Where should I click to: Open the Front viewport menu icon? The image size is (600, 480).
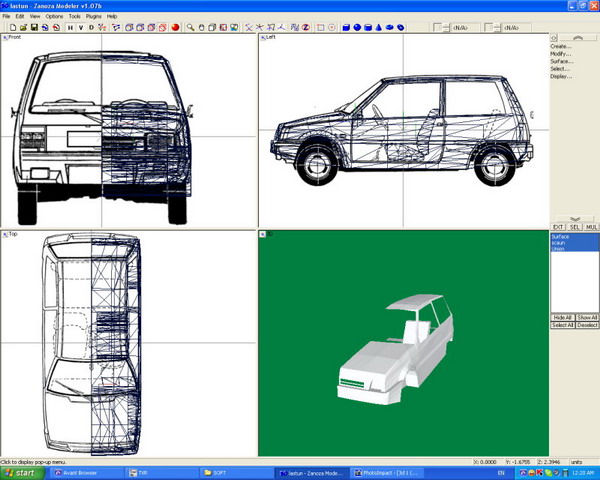[x=5, y=38]
